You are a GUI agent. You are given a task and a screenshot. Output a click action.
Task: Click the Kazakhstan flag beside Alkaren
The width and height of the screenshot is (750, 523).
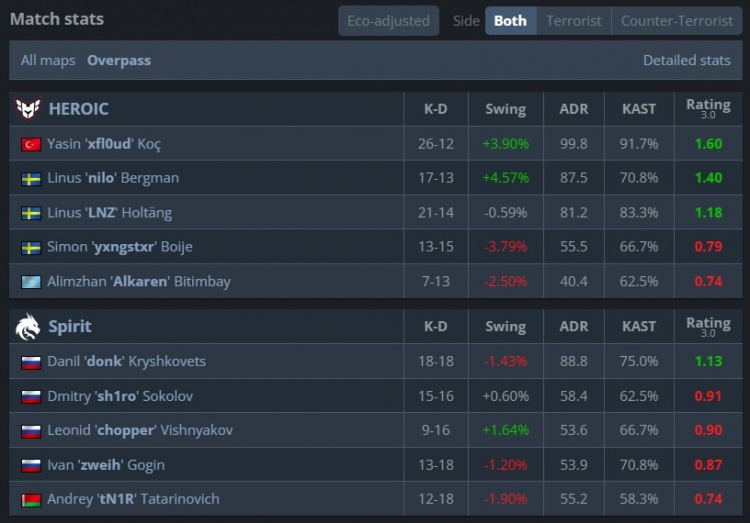[x=30, y=282]
